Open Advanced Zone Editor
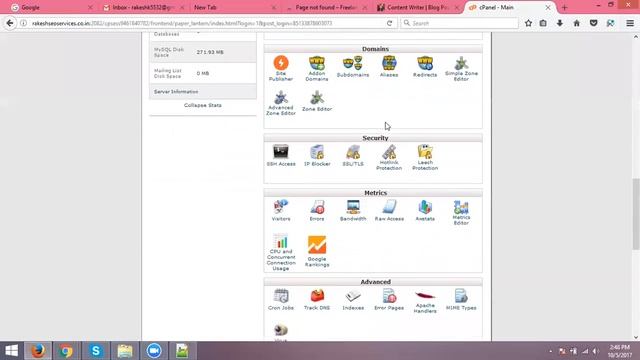The image size is (640, 360). [281, 103]
